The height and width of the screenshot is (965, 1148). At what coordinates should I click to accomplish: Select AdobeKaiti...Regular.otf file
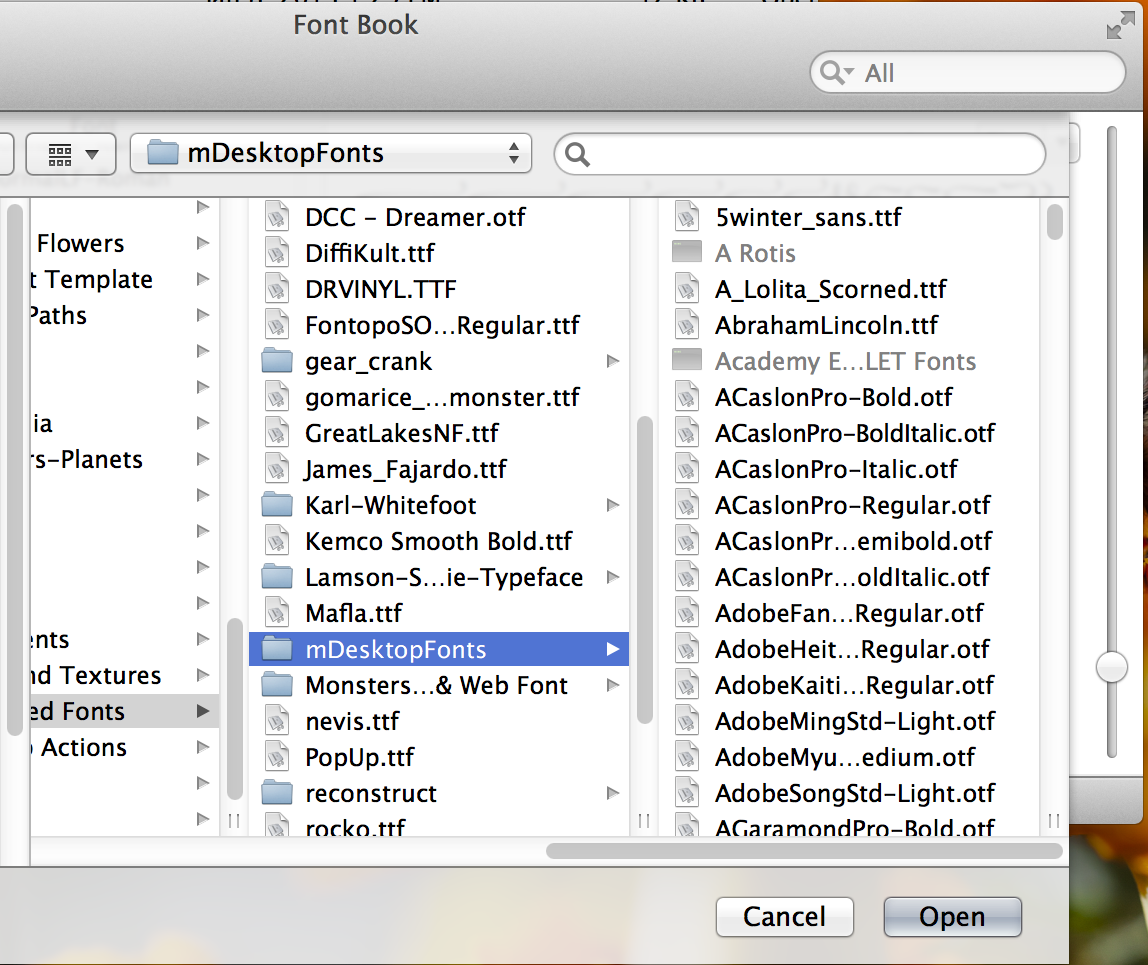pyautogui.click(x=849, y=685)
